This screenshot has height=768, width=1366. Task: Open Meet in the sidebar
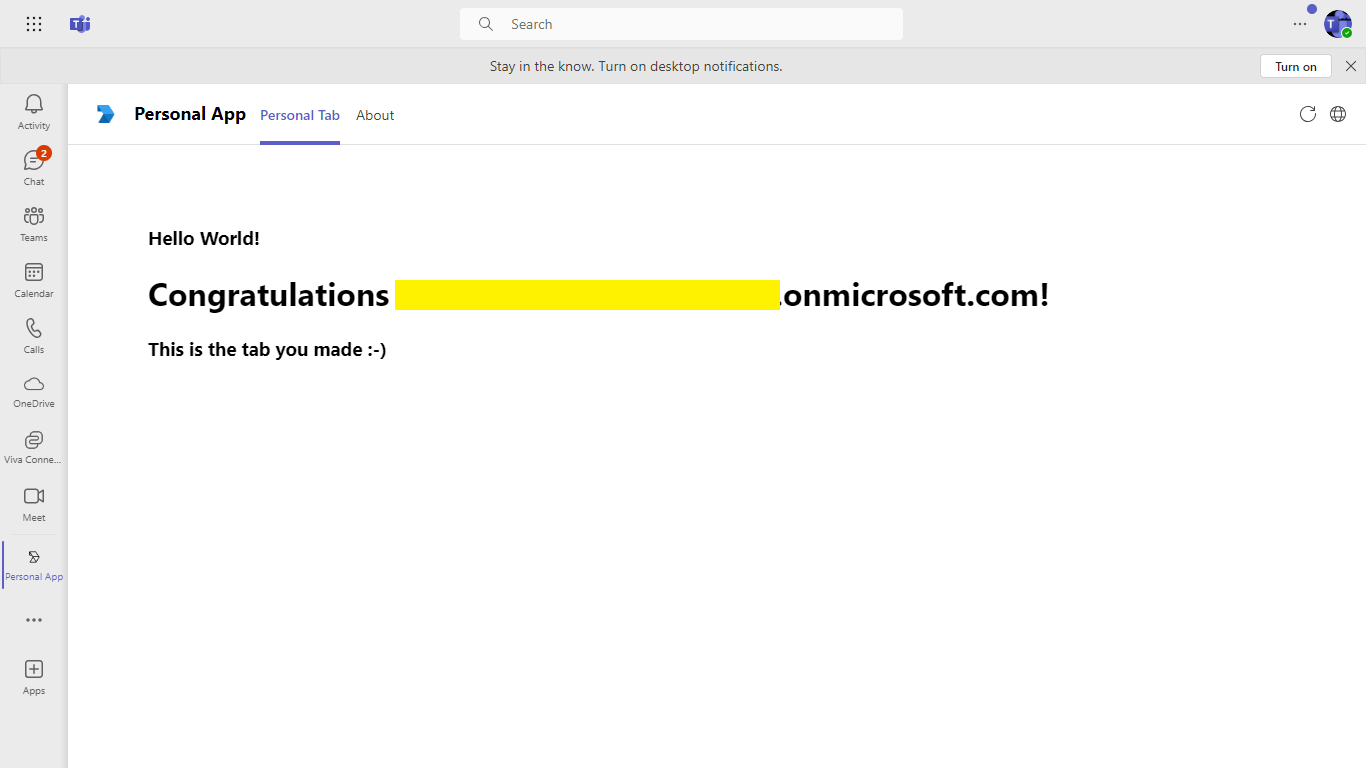(x=34, y=504)
